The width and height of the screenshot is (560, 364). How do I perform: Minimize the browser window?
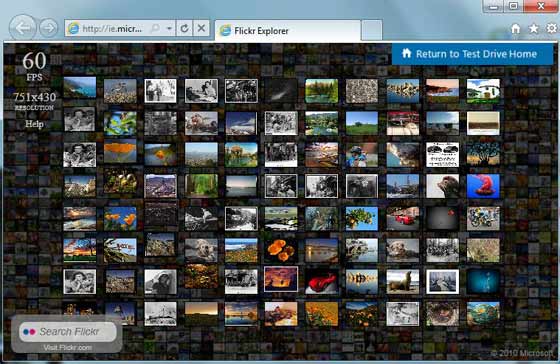coord(494,6)
